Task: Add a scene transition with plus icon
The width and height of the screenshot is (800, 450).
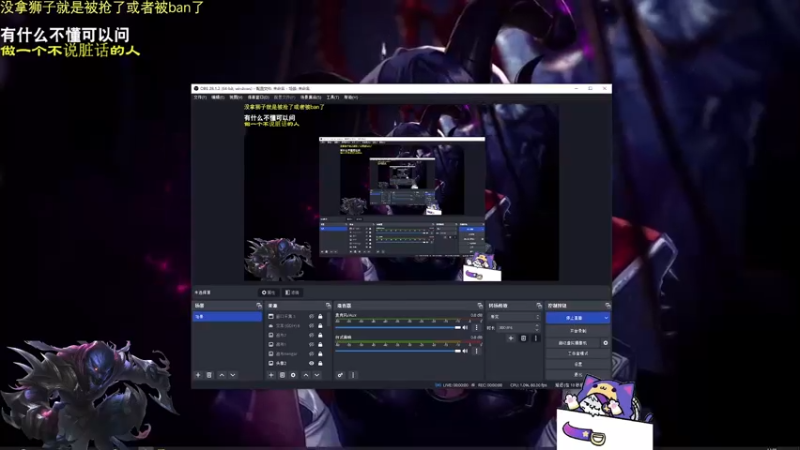Action: point(511,338)
